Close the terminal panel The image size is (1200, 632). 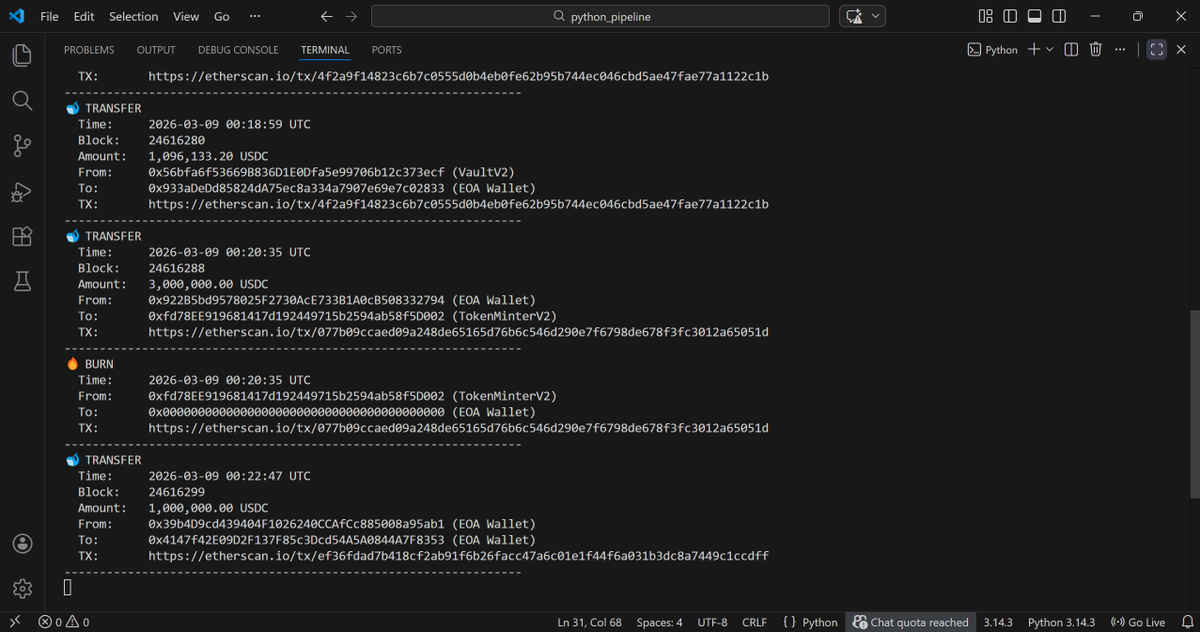(x=1181, y=49)
